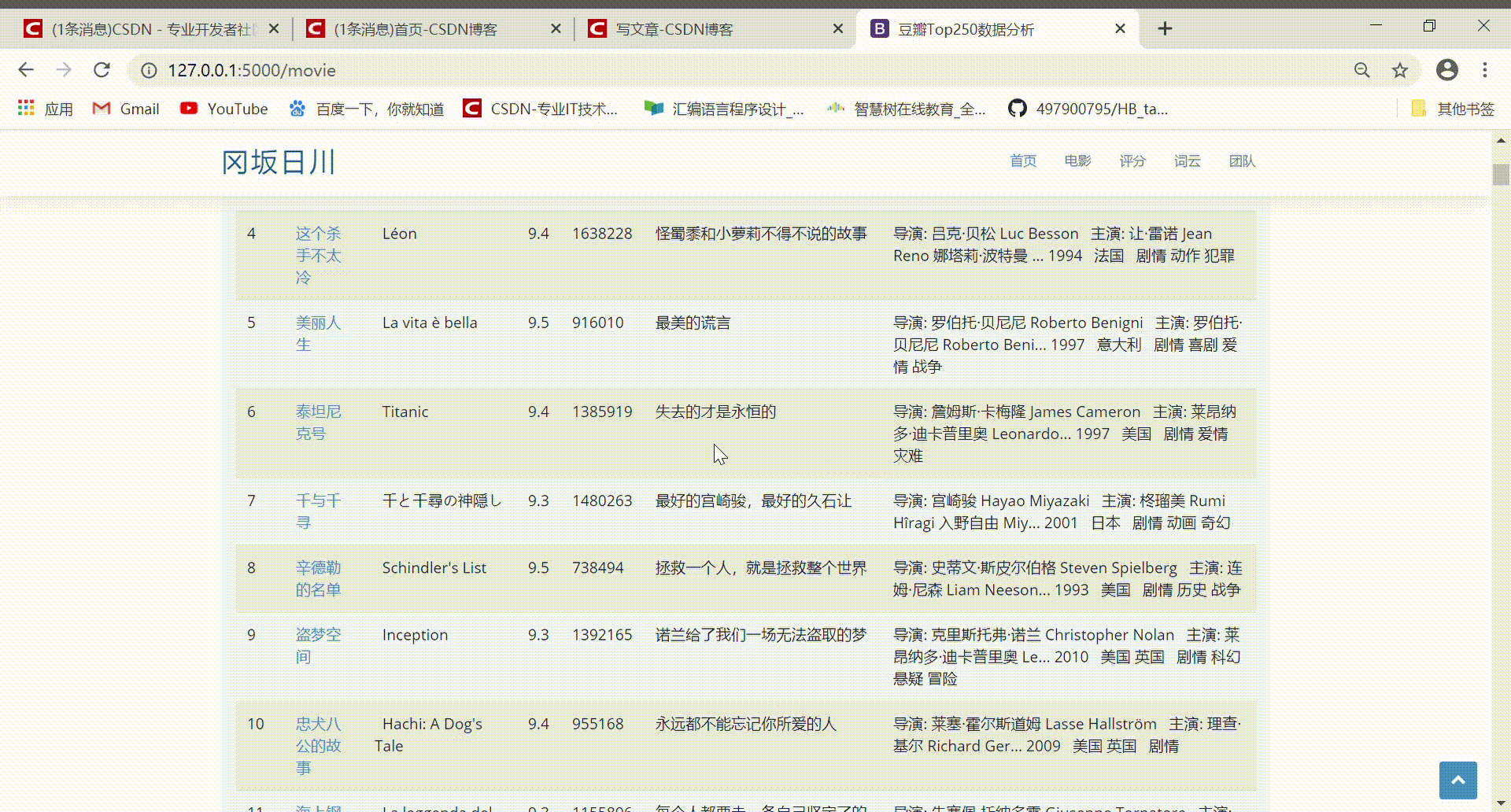Select the foreign title Inception

pos(415,635)
